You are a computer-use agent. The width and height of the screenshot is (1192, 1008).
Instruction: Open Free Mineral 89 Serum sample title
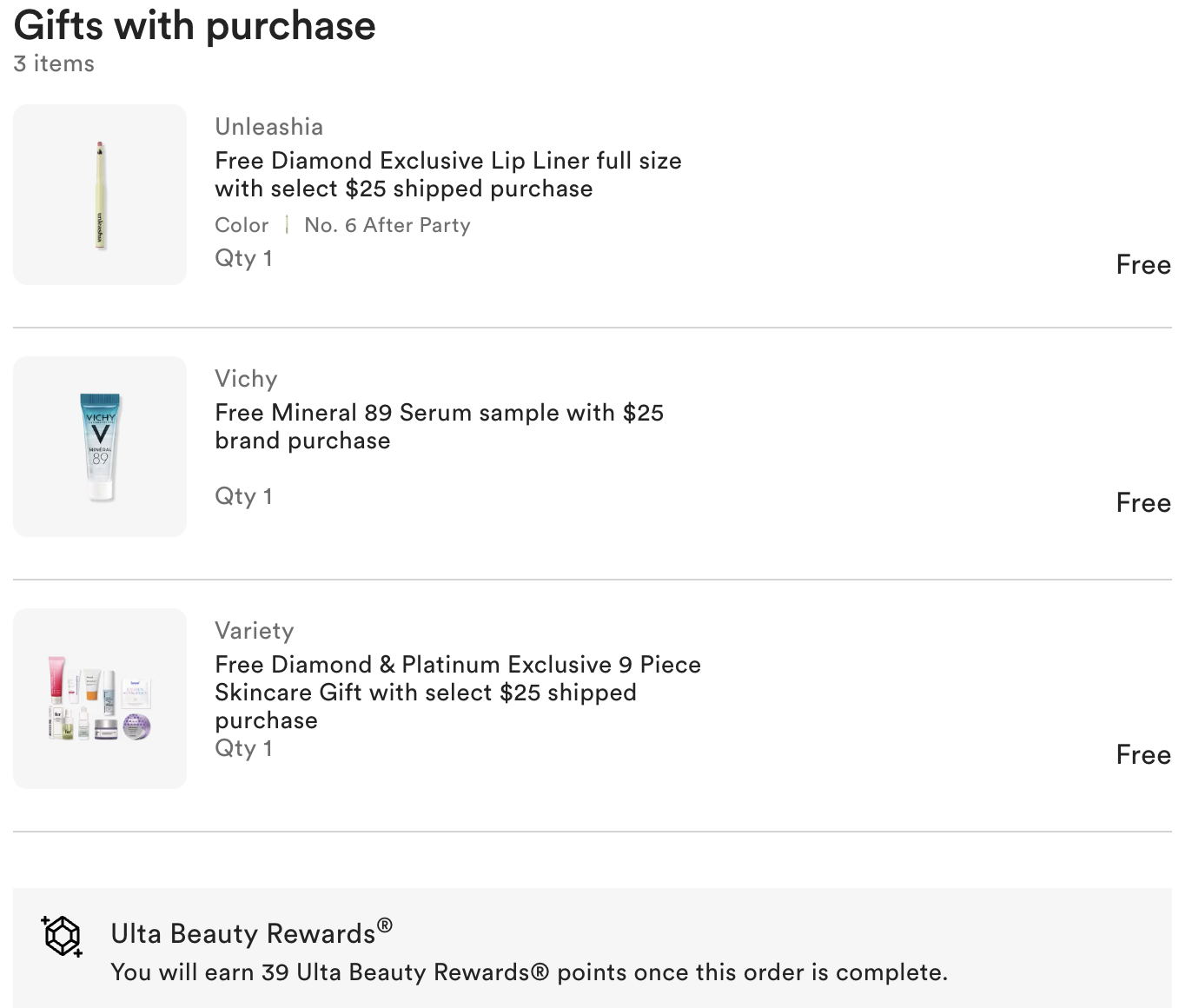click(439, 427)
